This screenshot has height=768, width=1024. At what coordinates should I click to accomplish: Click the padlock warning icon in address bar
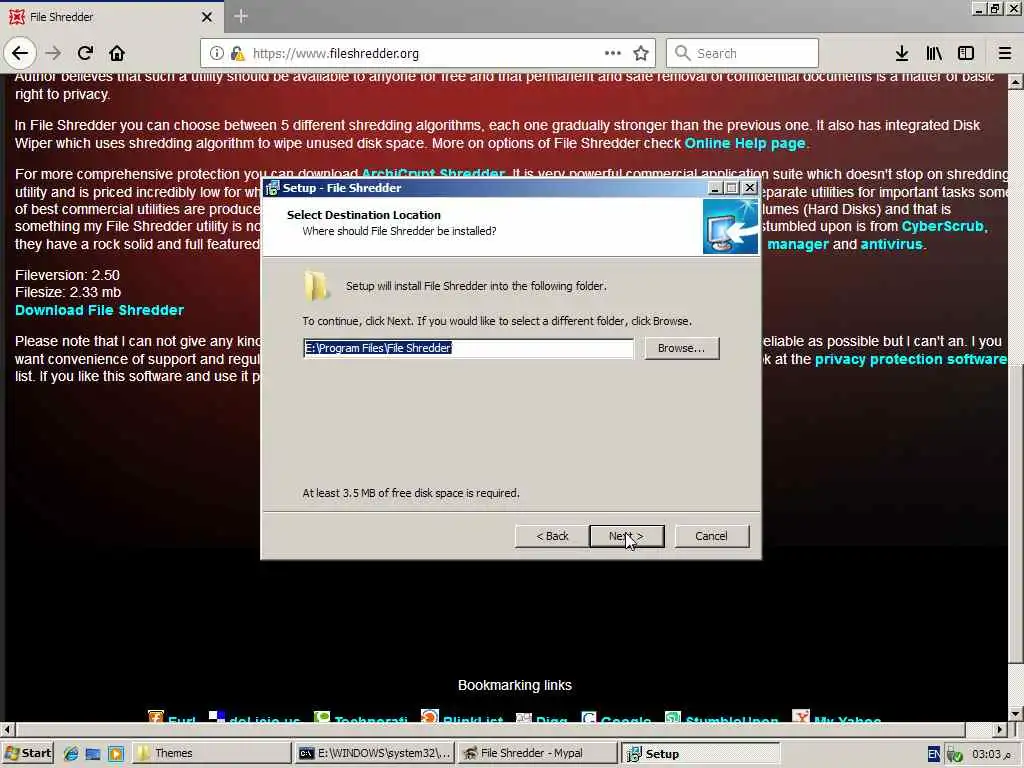[237, 54]
